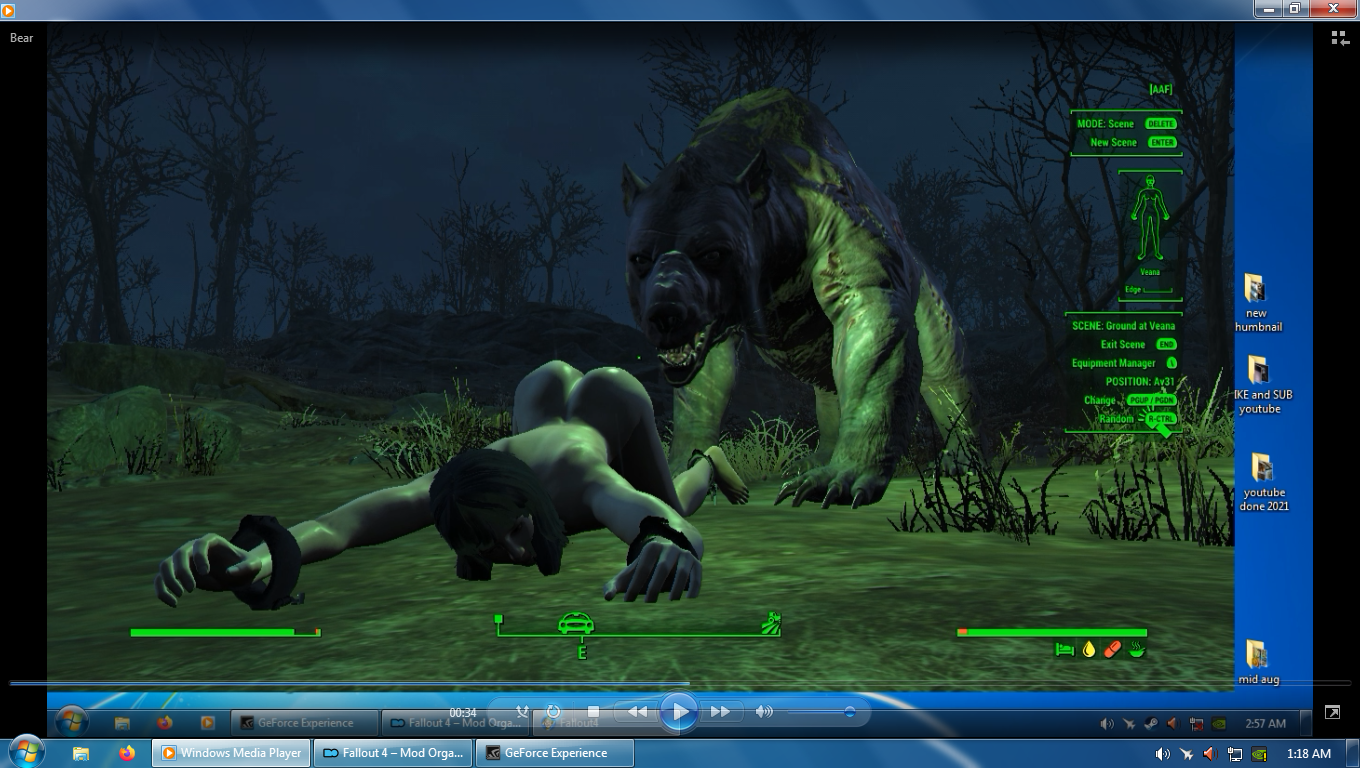
Task: Restore down the Media Player window
Action: tap(1295, 8)
